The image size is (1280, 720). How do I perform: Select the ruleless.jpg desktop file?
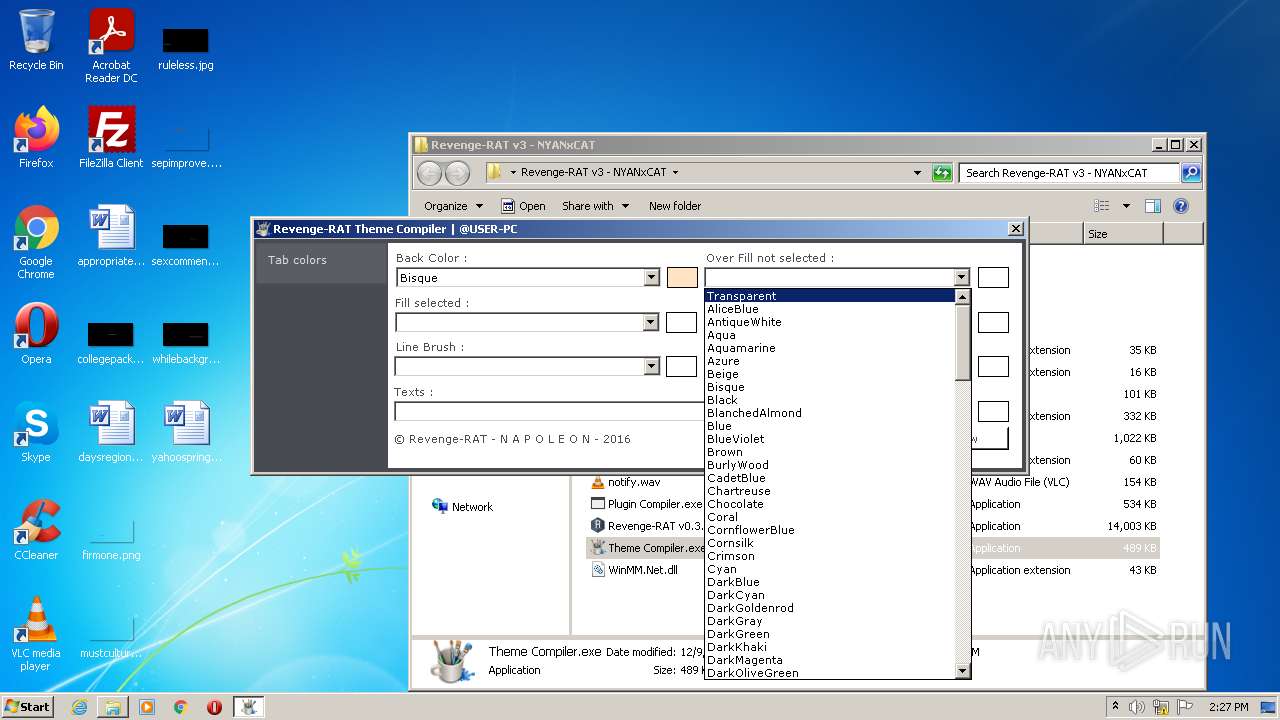pos(186,48)
